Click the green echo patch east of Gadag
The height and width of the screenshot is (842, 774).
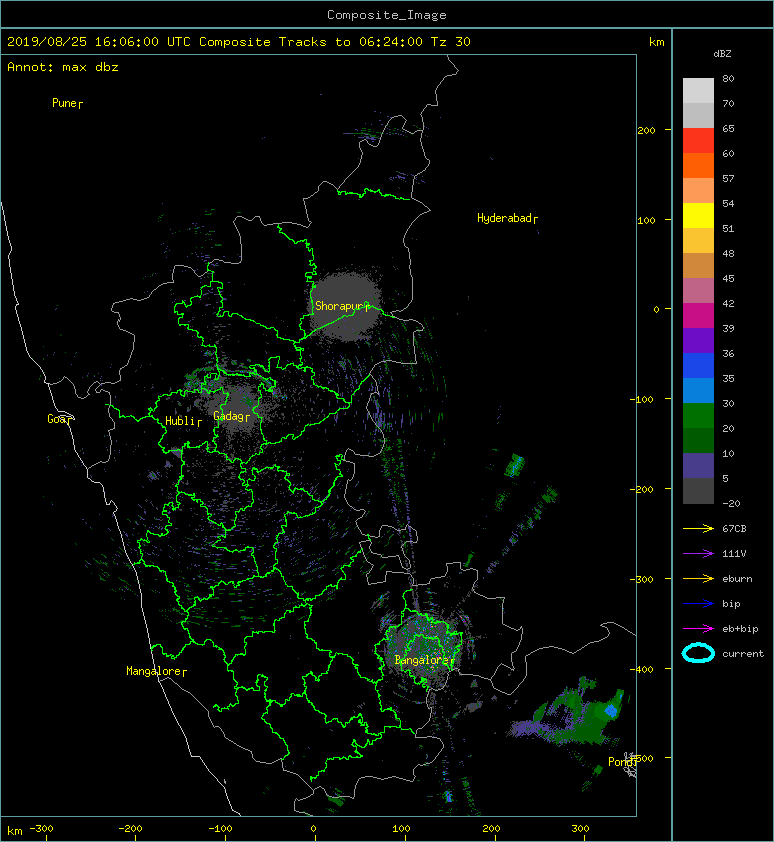coord(248,401)
